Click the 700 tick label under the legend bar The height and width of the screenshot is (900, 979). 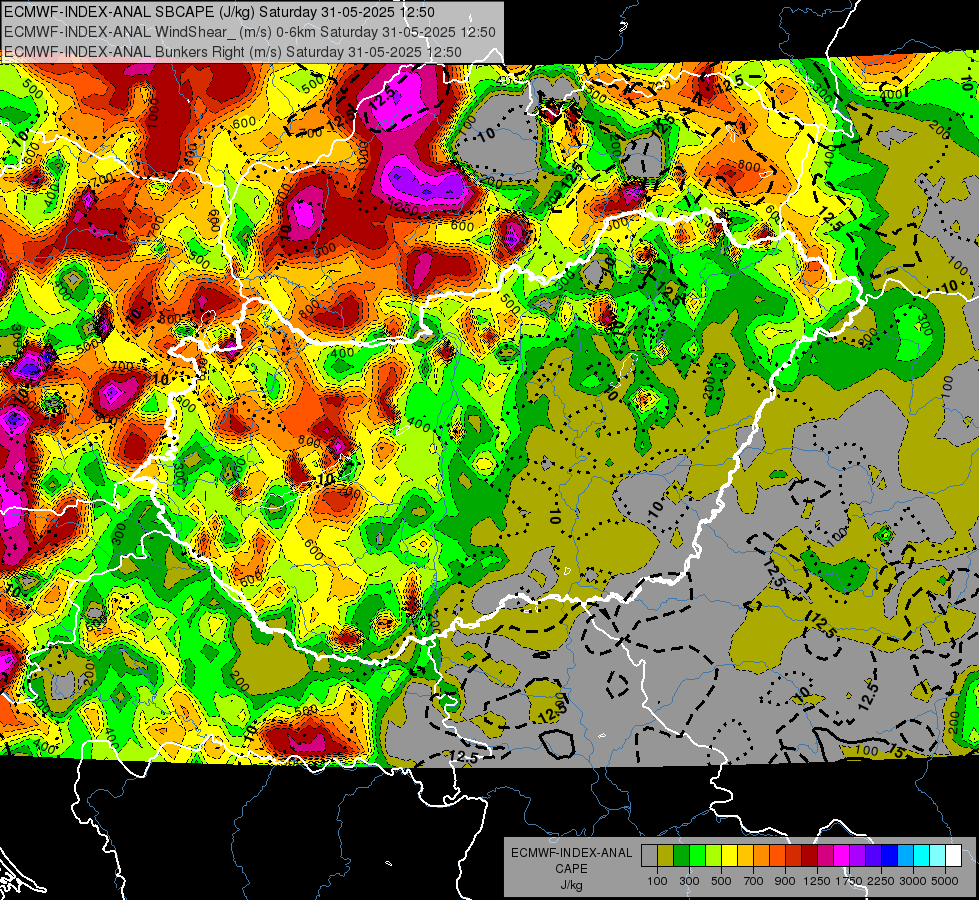pos(754,881)
